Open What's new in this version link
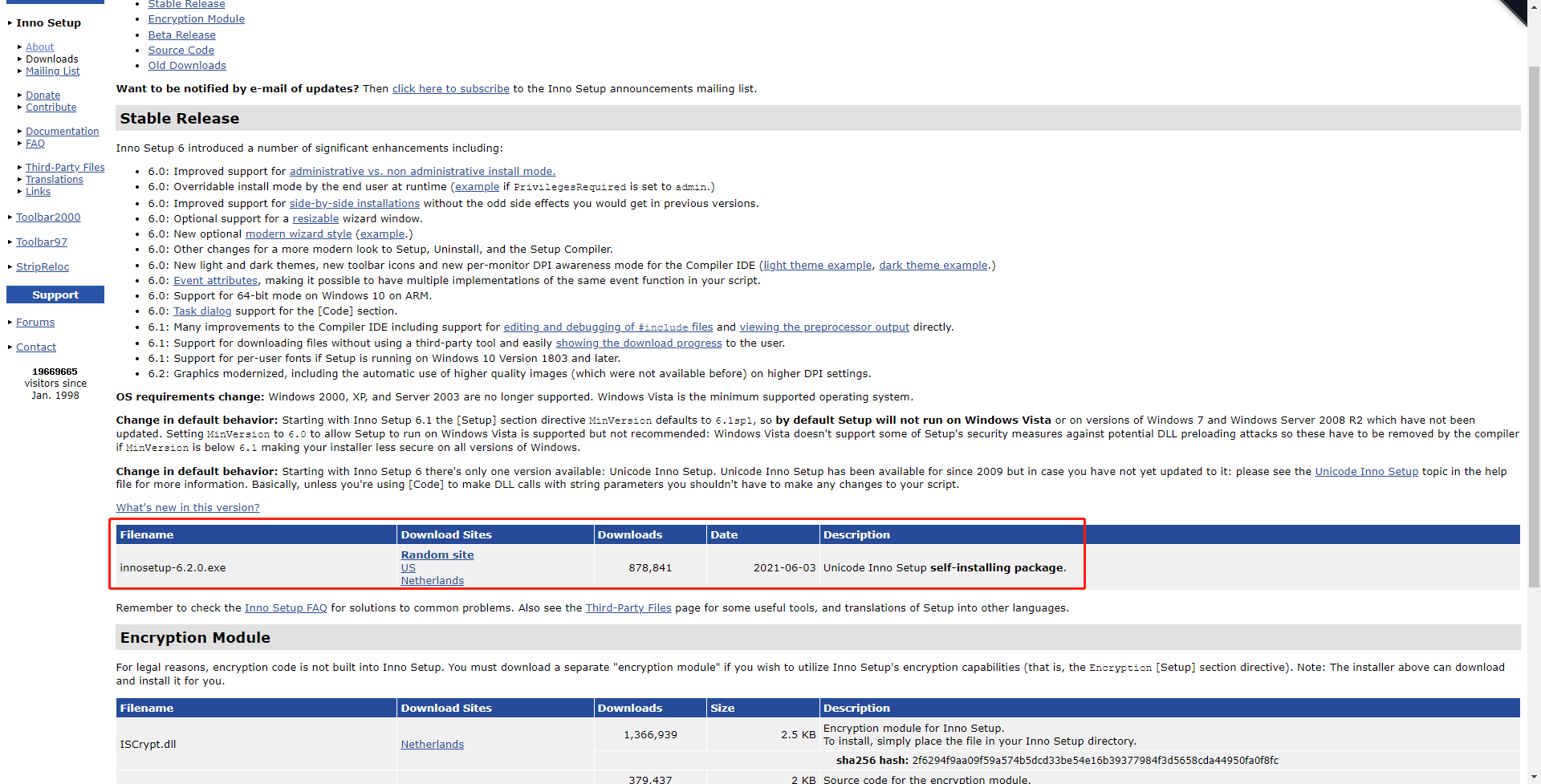The height and width of the screenshot is (784, 1541). [x=188, y=508]
